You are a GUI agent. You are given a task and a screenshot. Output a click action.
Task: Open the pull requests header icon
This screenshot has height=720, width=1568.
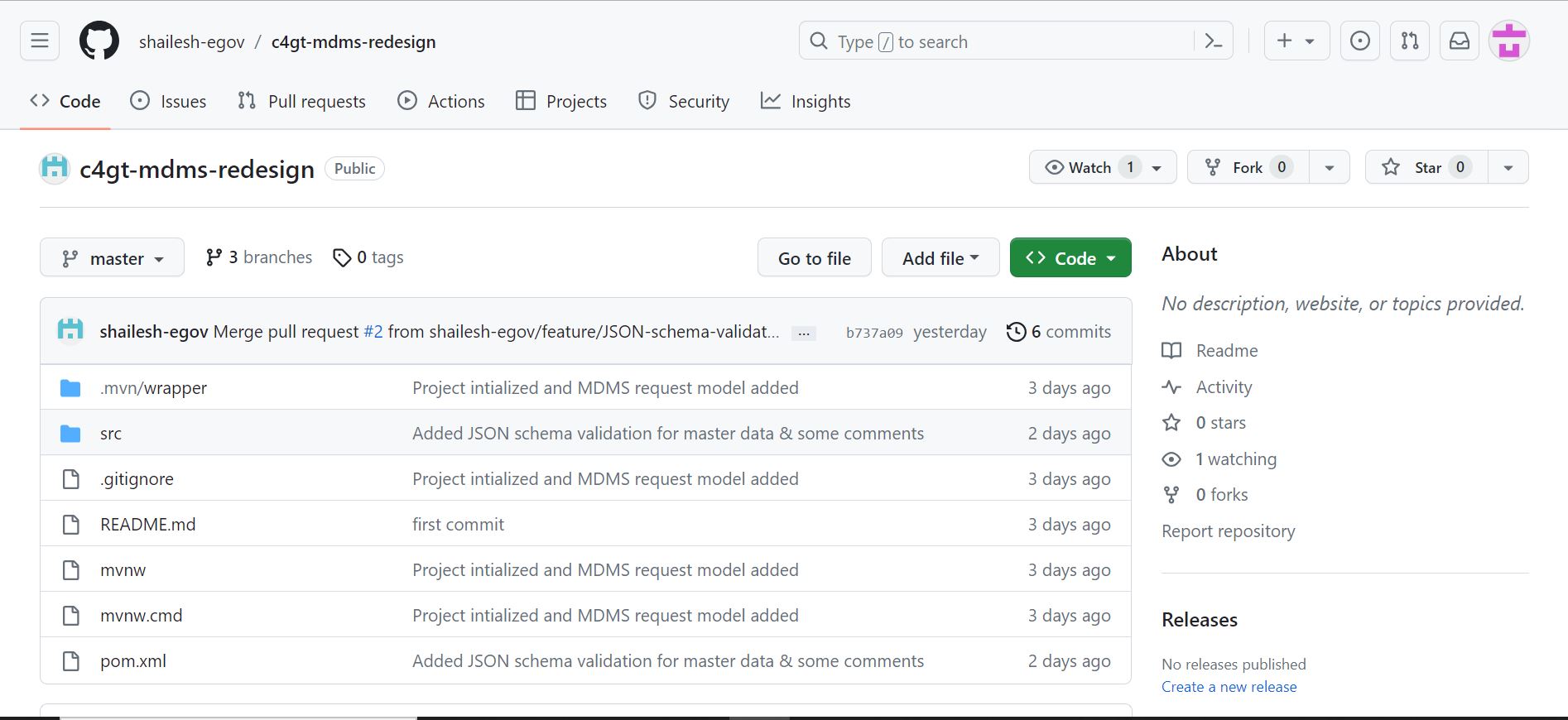point(1409,41)
